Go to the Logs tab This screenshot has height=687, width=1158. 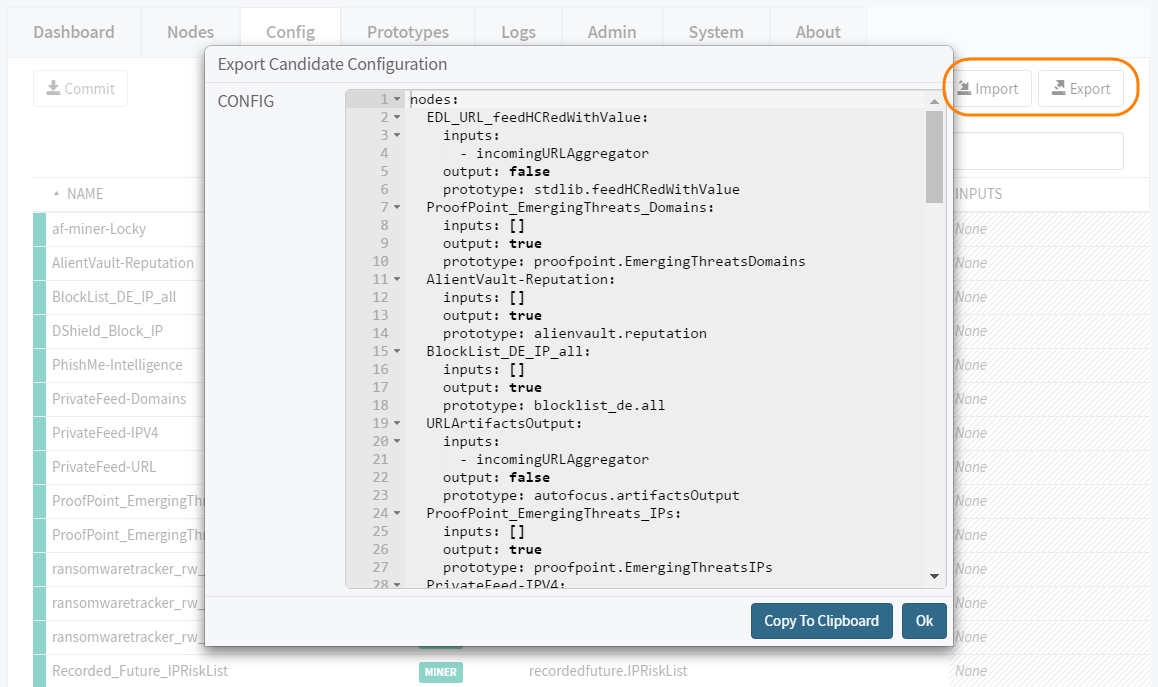[518, 32]
